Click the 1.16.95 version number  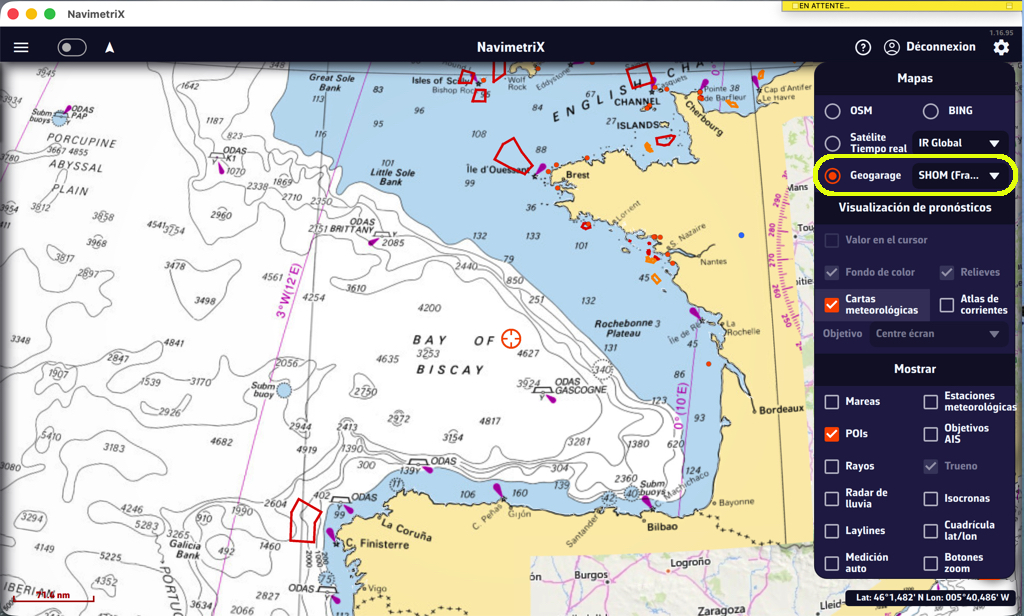click(x=1000, y=33)
